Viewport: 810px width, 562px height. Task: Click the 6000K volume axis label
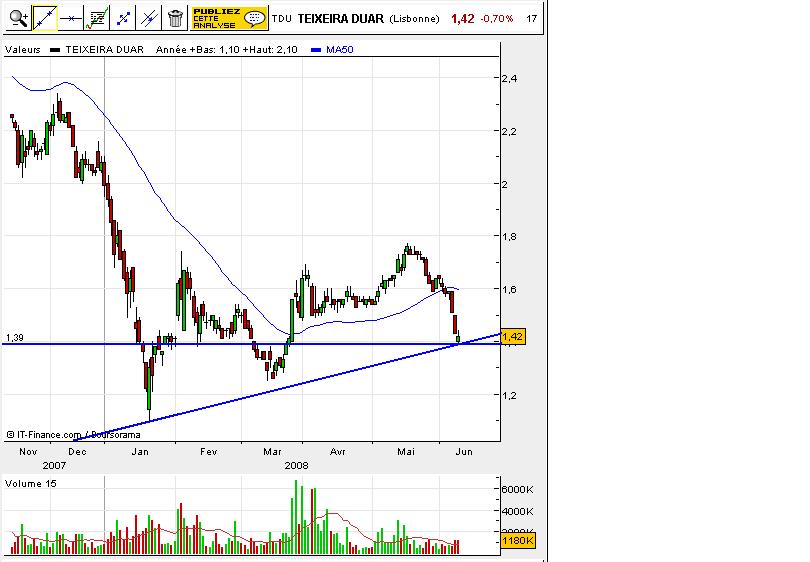click(x=517, y=489)
